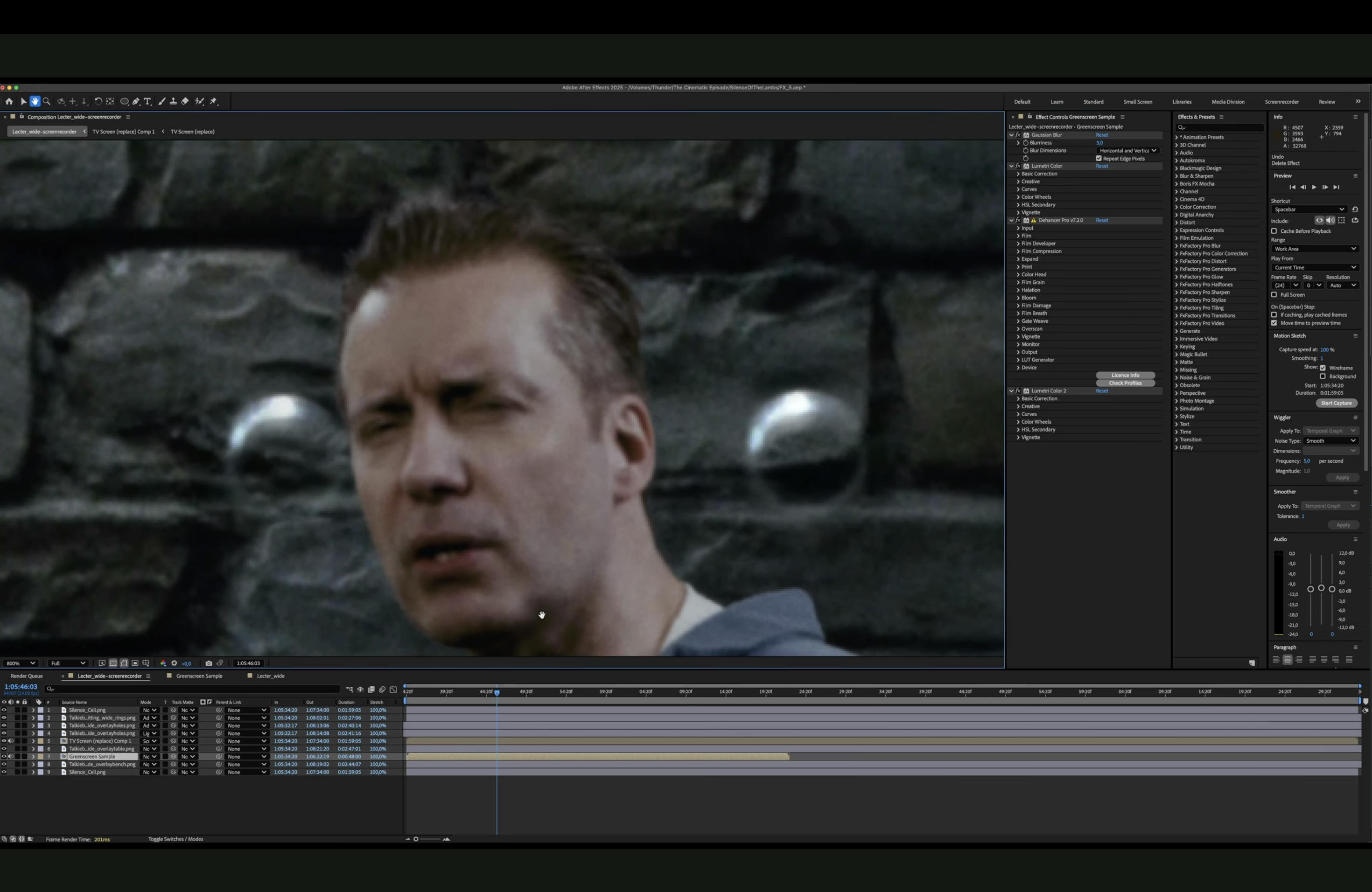Toggle Include audio in preview
This screenshot has height=892, width=1372.
coord(1330,220)
